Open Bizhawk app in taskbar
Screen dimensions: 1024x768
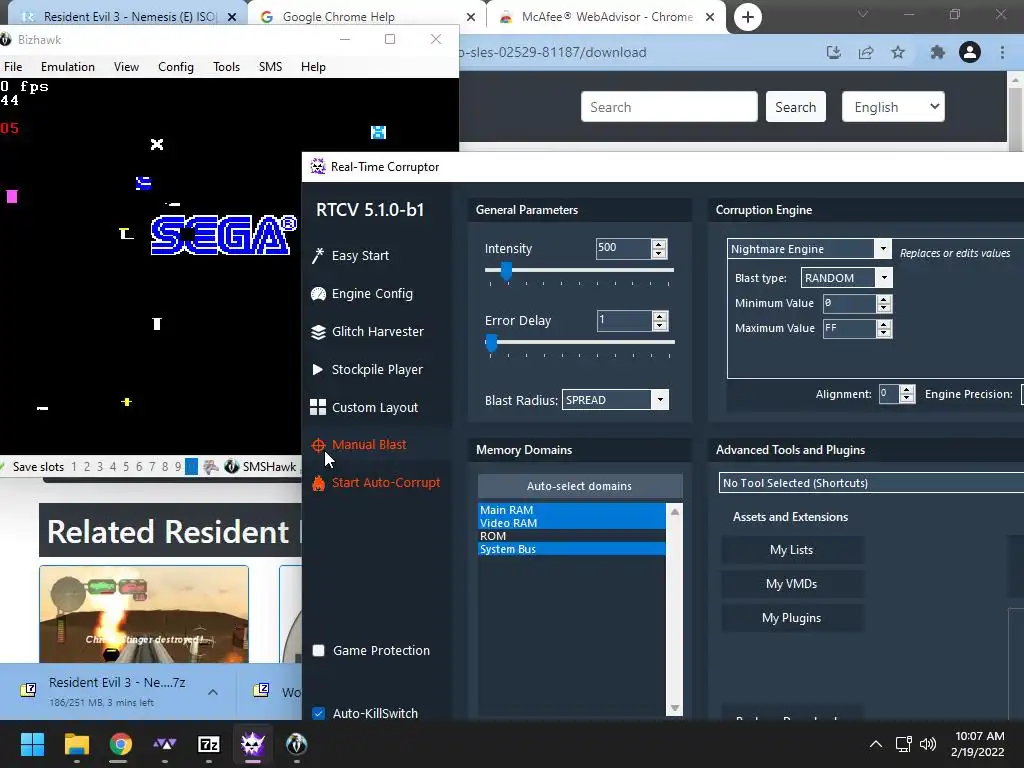pyautogui.click(x=296, y=744)
